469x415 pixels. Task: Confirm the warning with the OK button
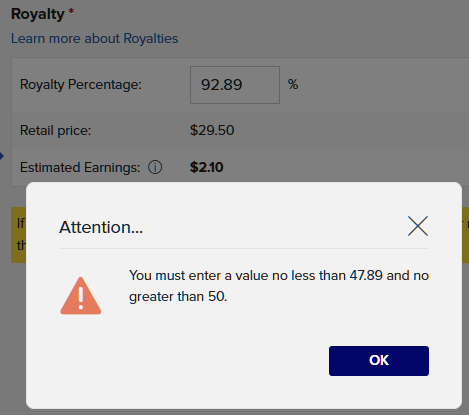pos(379,361)
